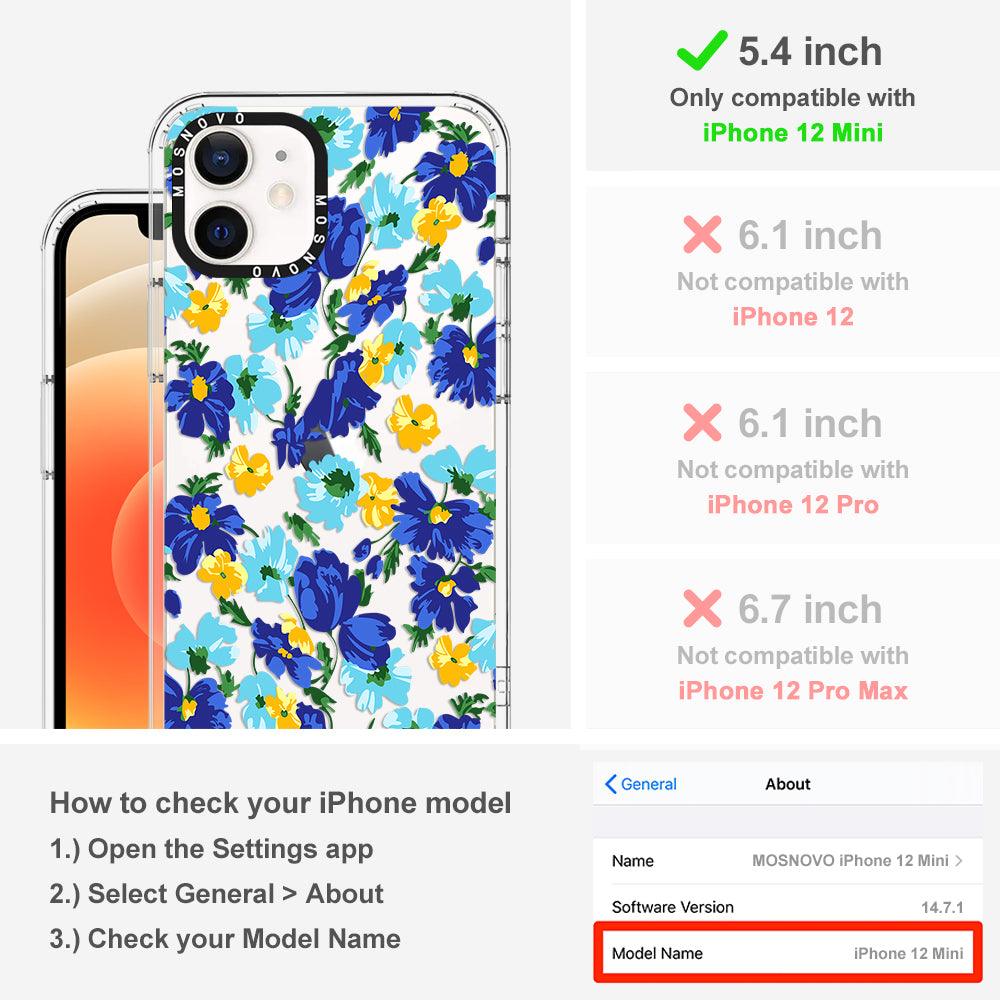Click the highlighted Model Name row

click(x=788, y=953)
